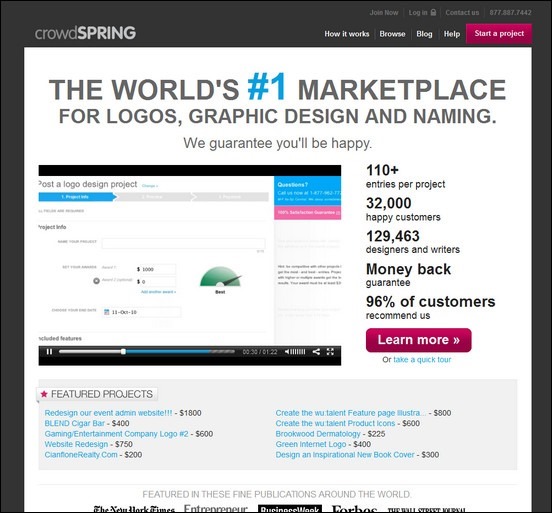Image resolution: width=552 pixels, height=513 pixels.
Task: Click the lock icon beside Log in
Action: click(x=433, y=12)
